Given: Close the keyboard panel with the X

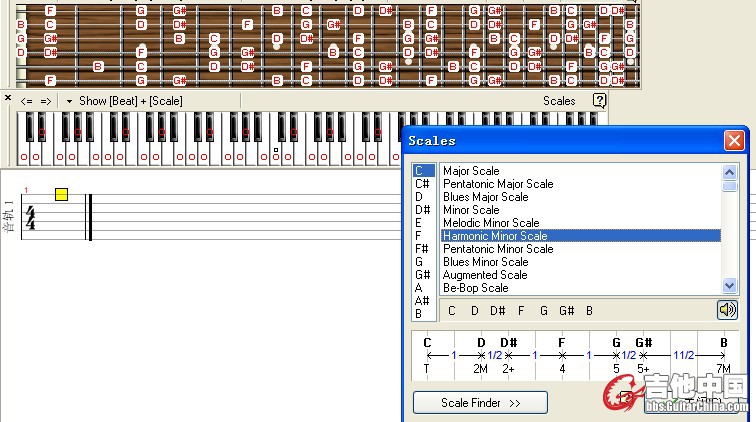Looking at the screenshot, I should coord(8,98).
